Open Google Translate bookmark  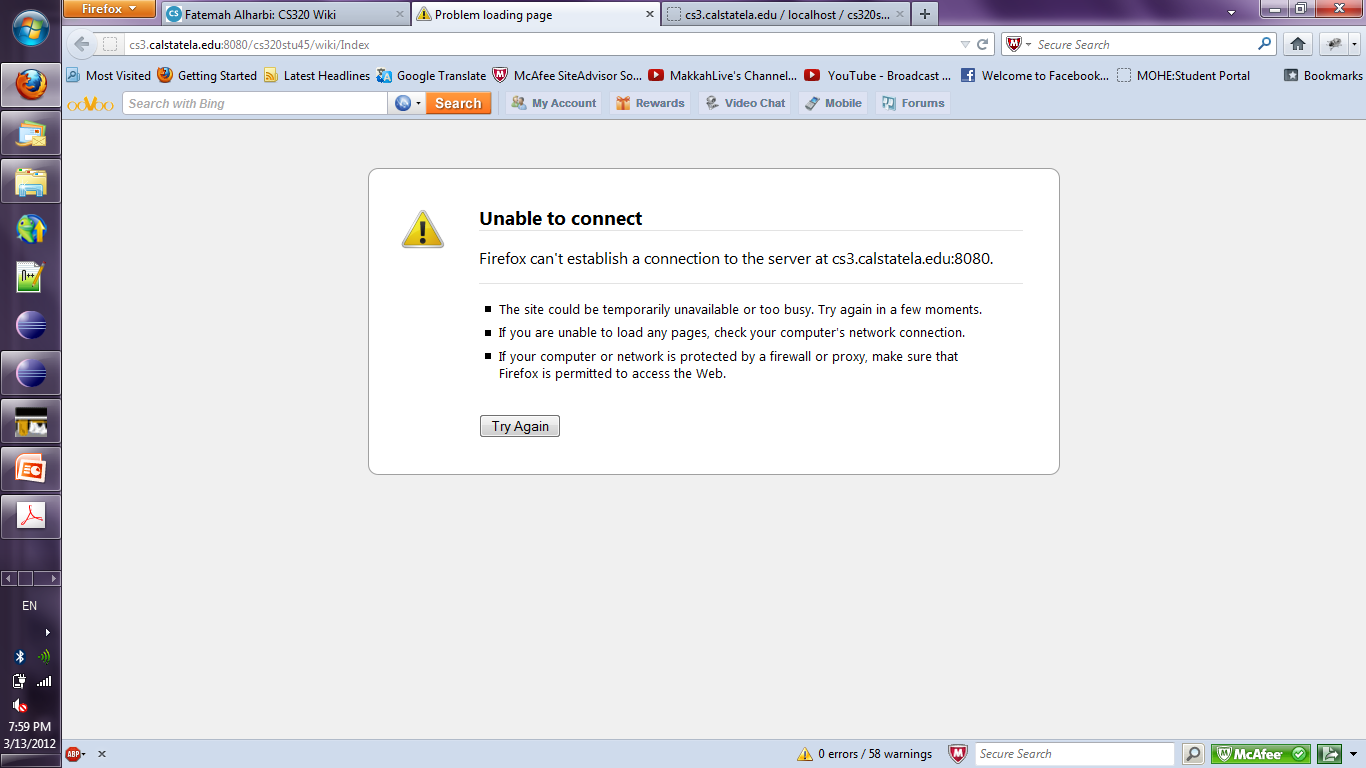[x=431, y=75]
